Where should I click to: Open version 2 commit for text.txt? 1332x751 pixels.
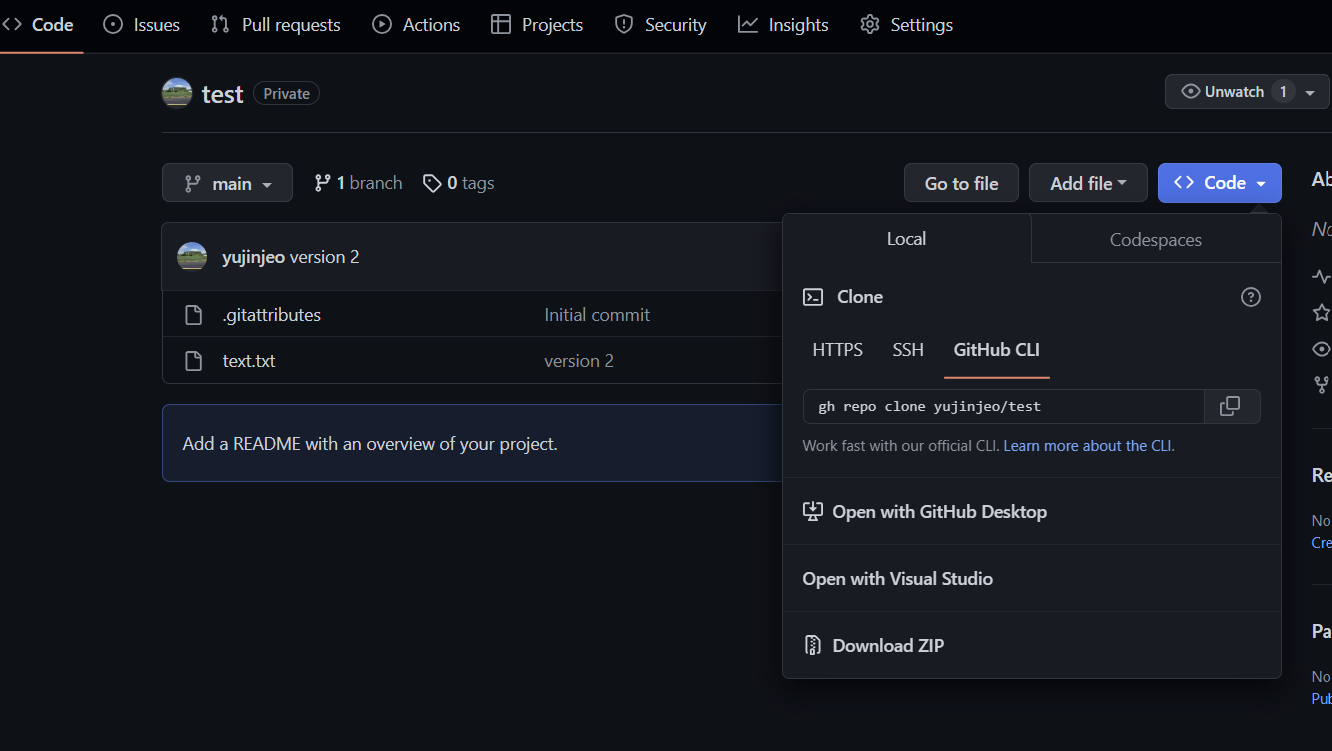579,361
